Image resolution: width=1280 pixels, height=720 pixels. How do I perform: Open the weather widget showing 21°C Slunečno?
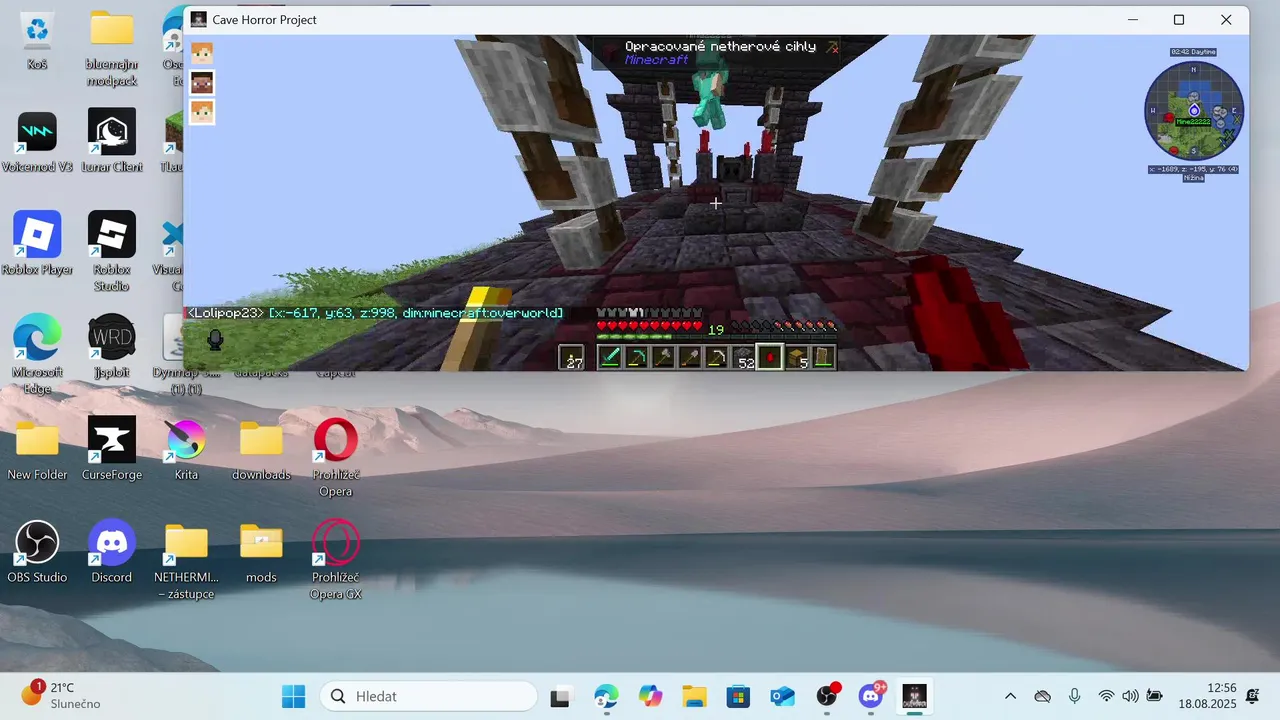pyautogui.click(x=62, y=696)
